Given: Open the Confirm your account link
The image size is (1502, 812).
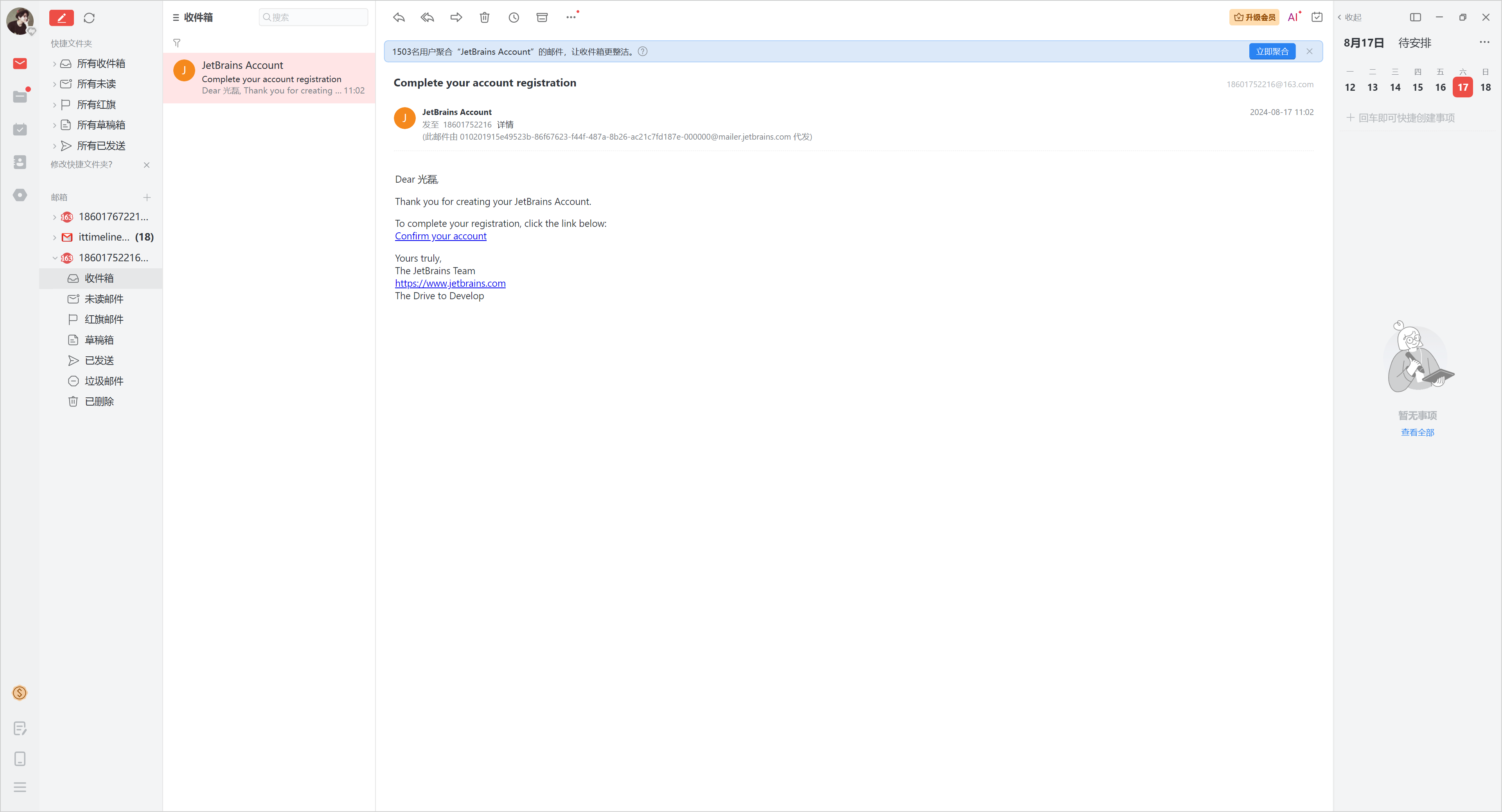Looking at the screenshot, I should pos(440,236).
